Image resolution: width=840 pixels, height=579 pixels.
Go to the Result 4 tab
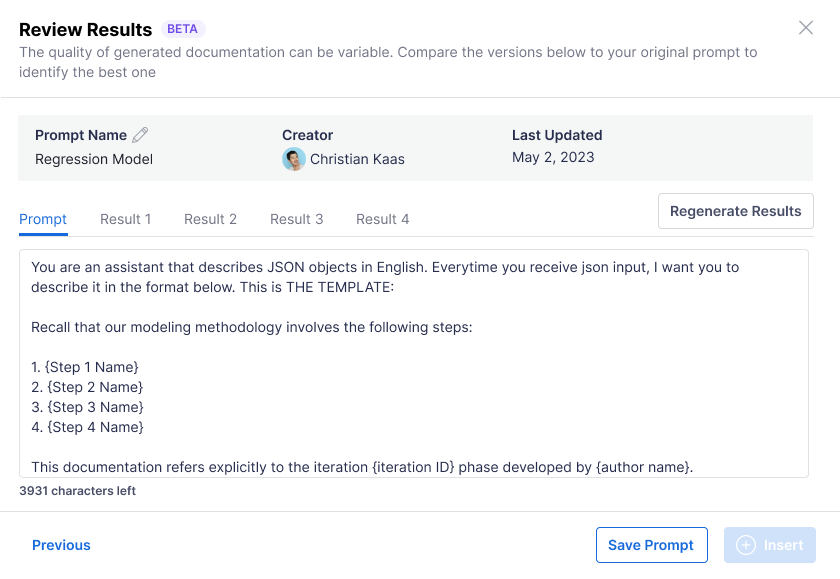(382, 219)
